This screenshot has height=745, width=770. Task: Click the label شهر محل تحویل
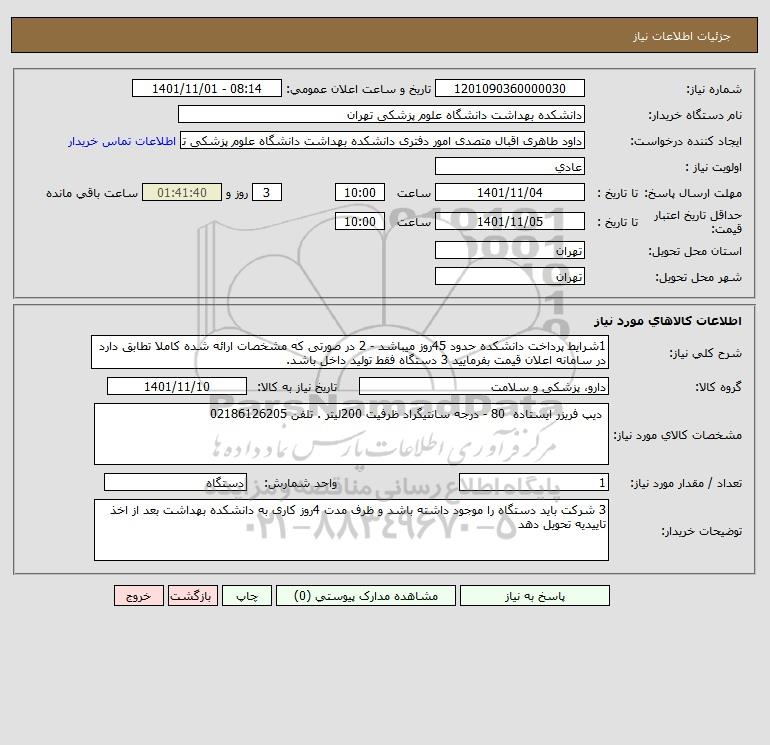pyautogui.click(x=698, y=277)
